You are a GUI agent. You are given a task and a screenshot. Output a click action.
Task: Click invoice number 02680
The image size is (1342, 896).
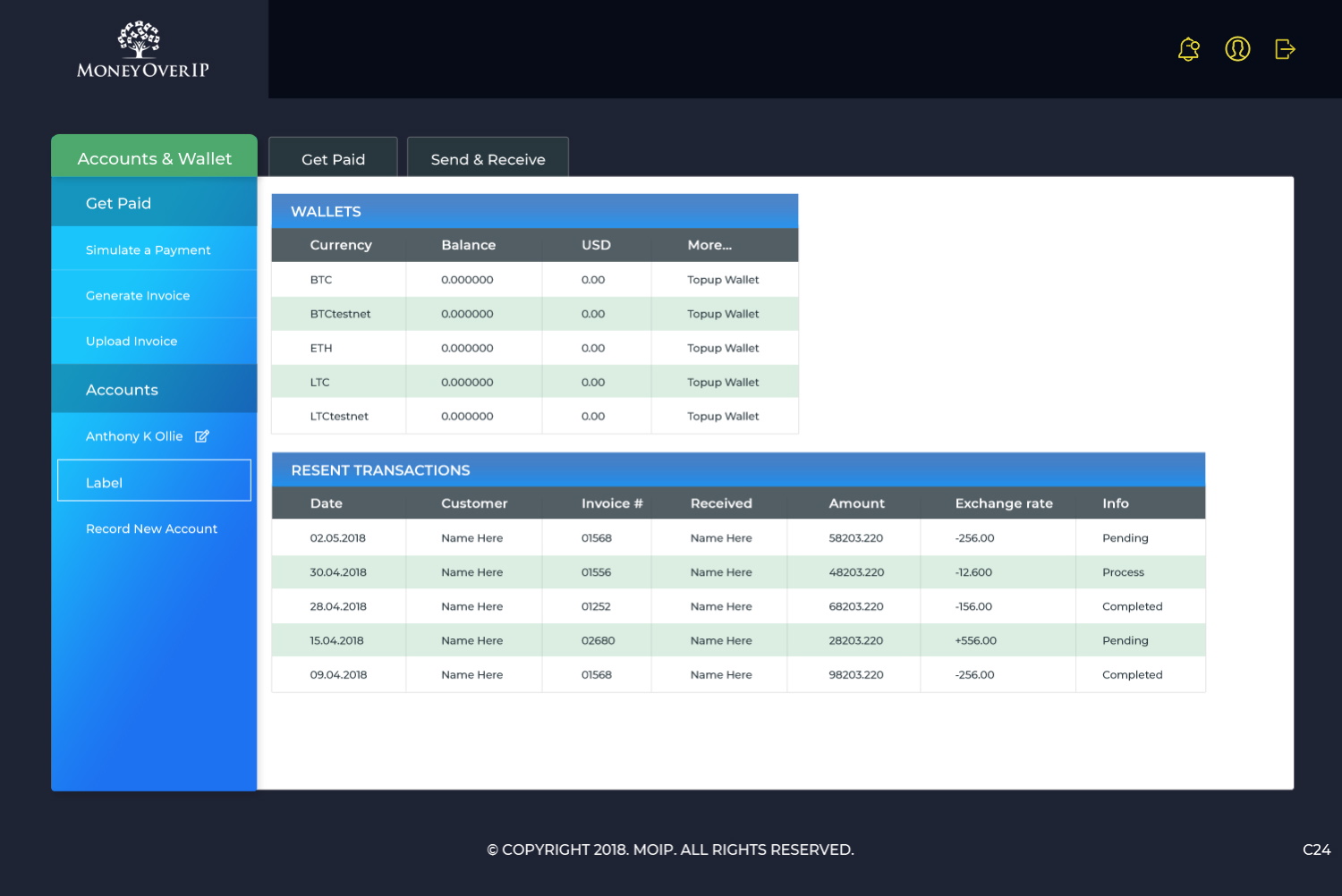click(x=598, y=640)
